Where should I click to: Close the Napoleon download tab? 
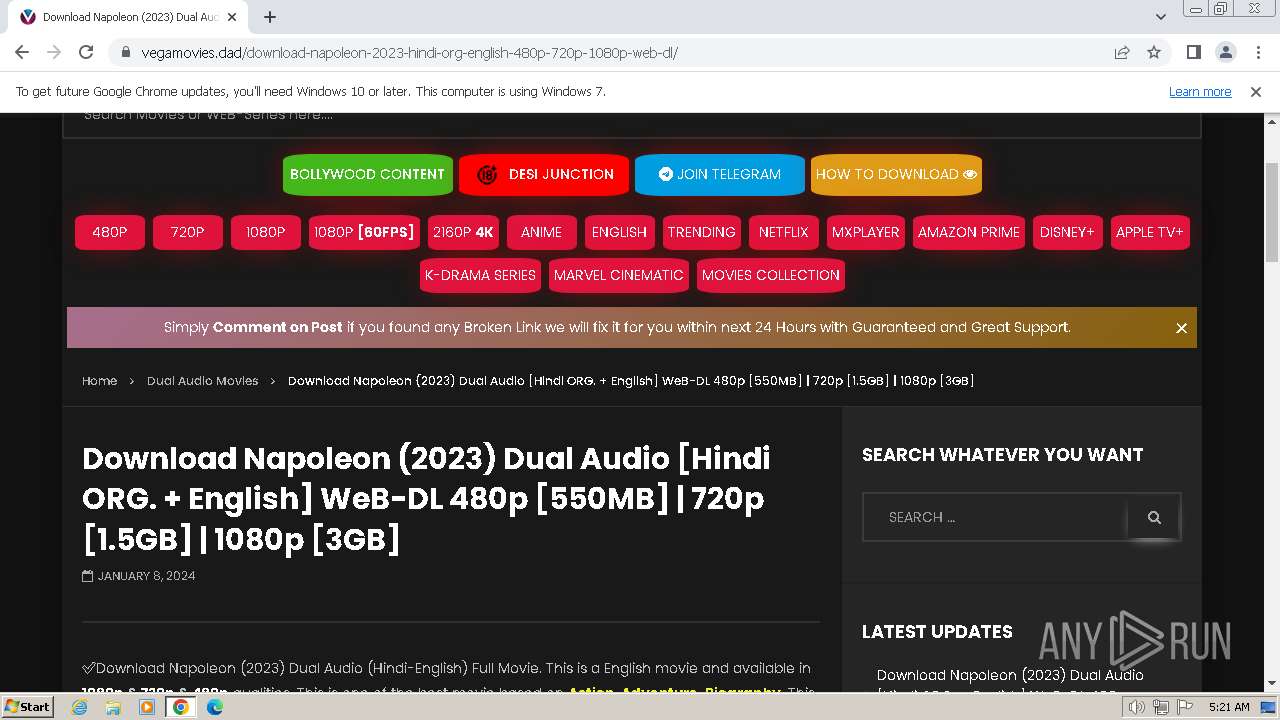[232, 17]
